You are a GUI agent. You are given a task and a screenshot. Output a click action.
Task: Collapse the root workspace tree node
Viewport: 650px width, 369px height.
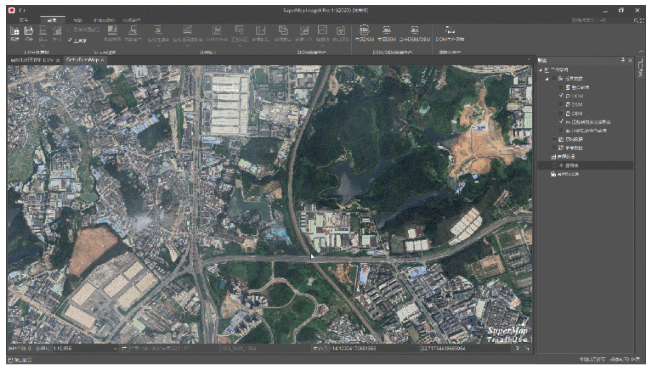pos(541,70)
